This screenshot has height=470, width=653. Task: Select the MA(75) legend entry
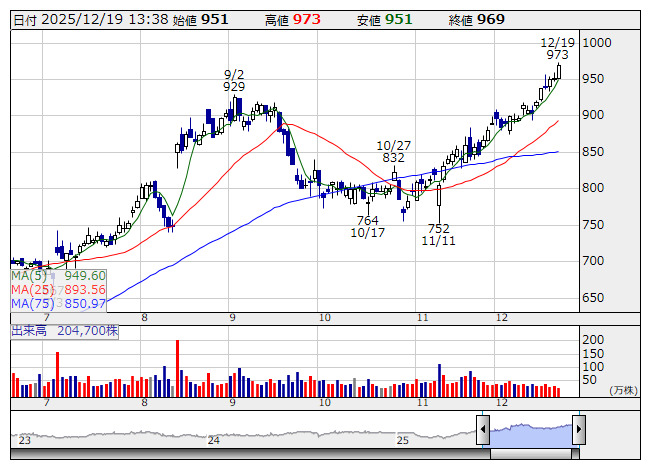[58, 303]
